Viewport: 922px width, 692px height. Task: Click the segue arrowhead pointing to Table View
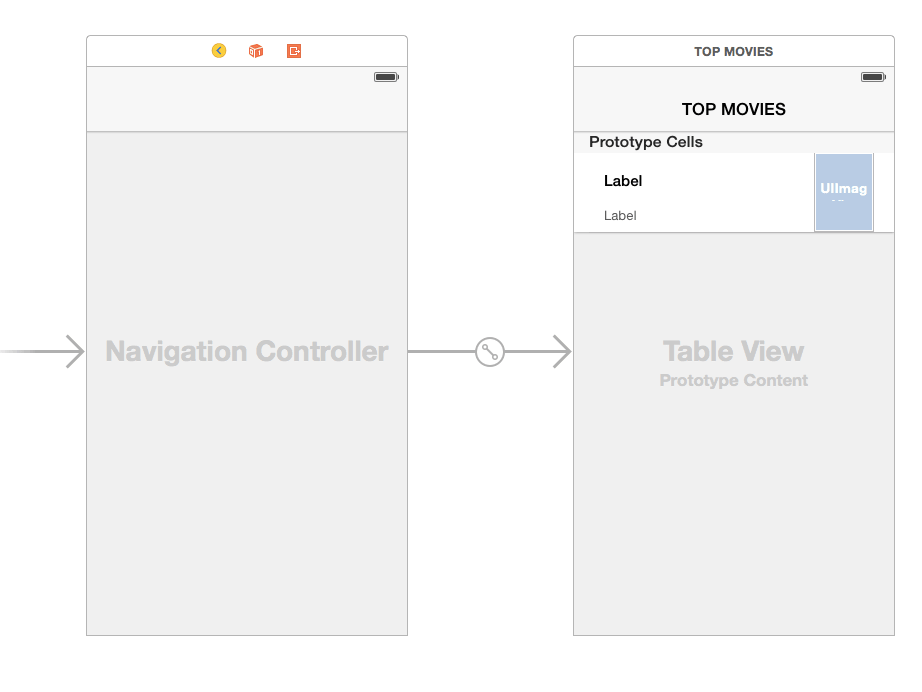[x=560, y=352]
